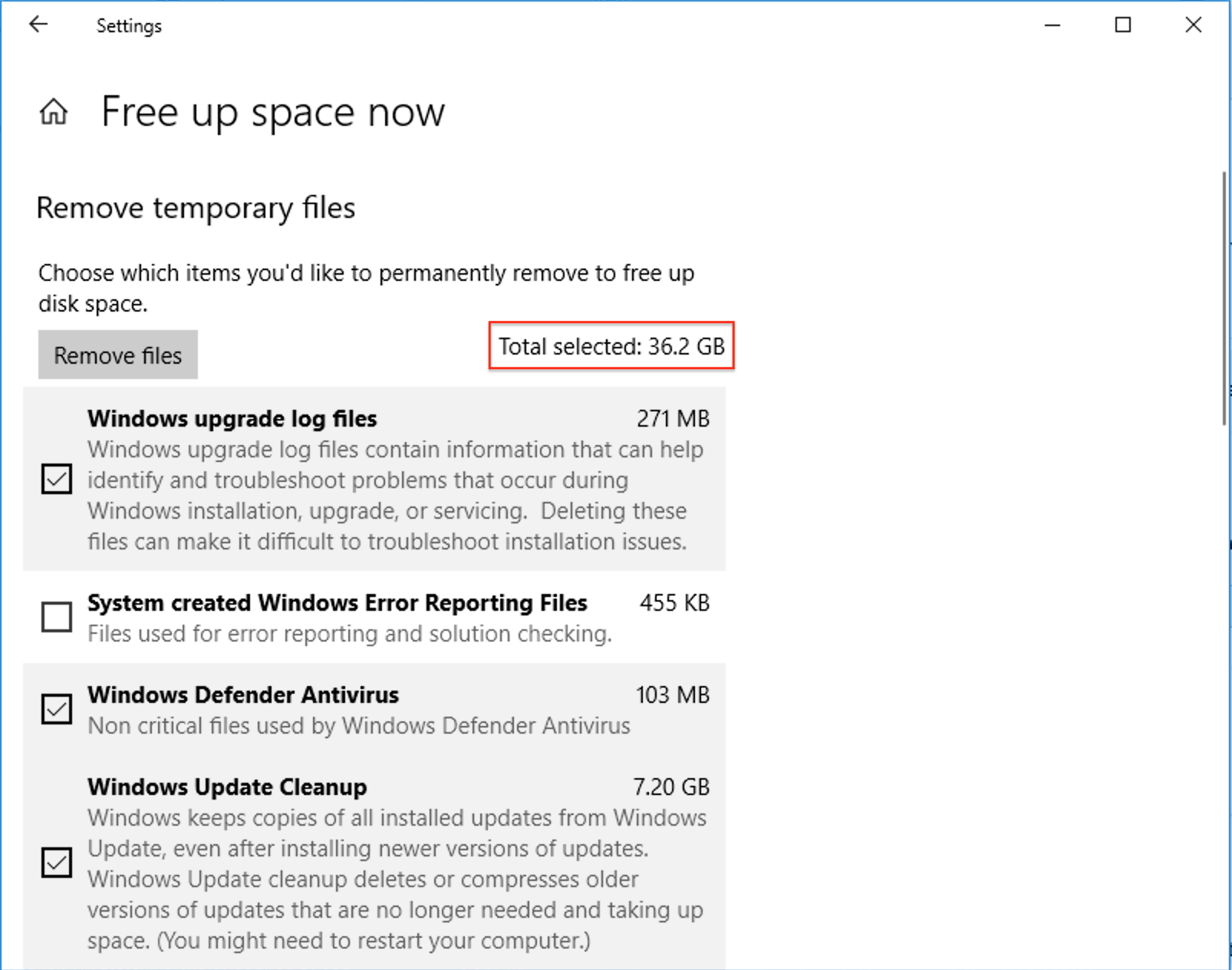Toggle the Windows Update Cleanup checkbox
This screenshot has height=970, width=1232.
click(57, 863)
